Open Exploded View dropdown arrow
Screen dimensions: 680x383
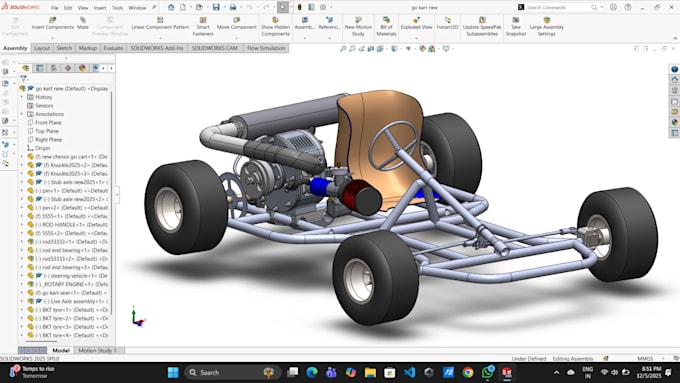pos(416,38)
